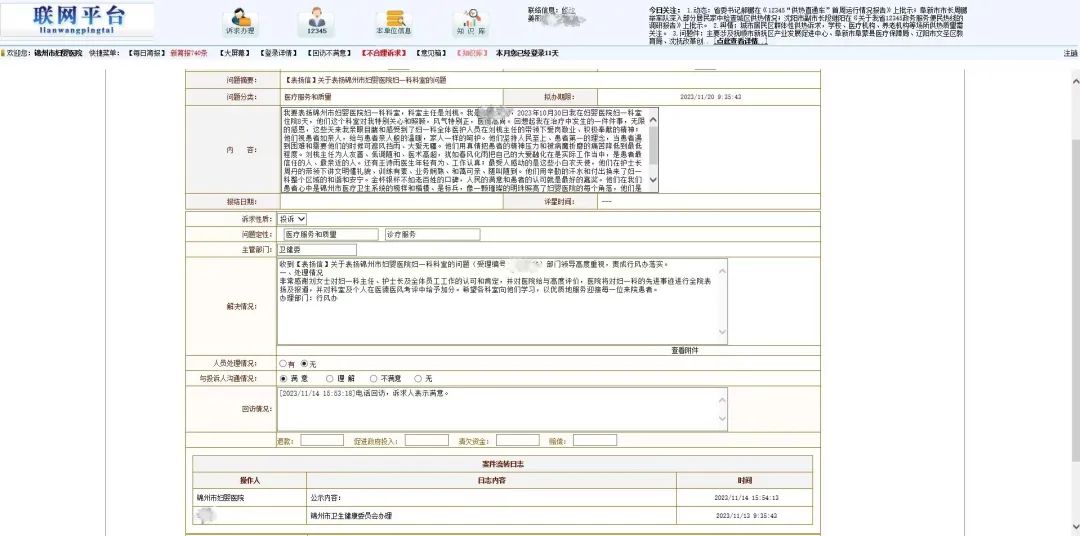Open the 知识库 knowledge base icon
Image resolution: width=1080 pixels, height=536 pixels.
coord(470,21)
